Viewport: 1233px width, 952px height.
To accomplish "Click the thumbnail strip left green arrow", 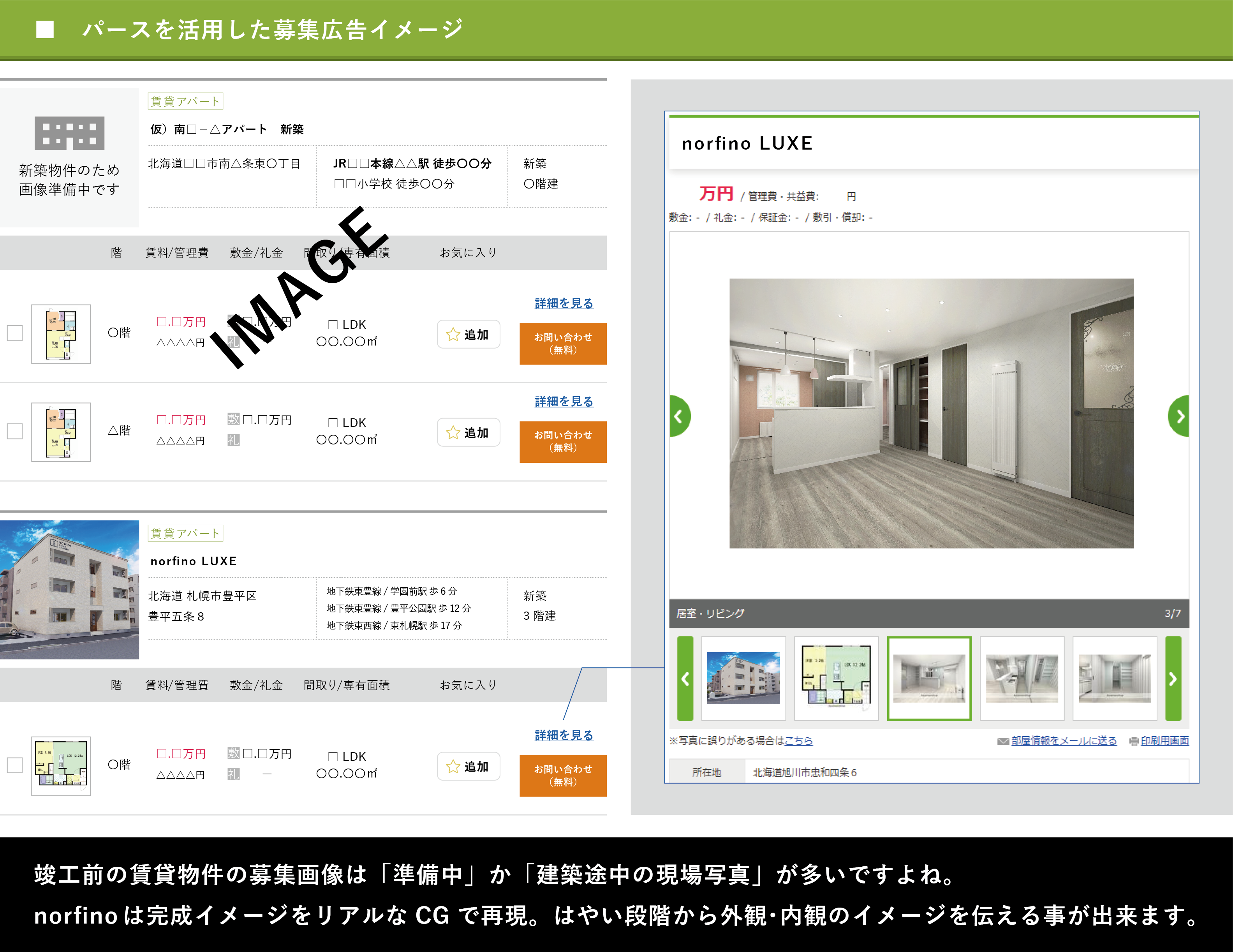I will tap(685, 678).
